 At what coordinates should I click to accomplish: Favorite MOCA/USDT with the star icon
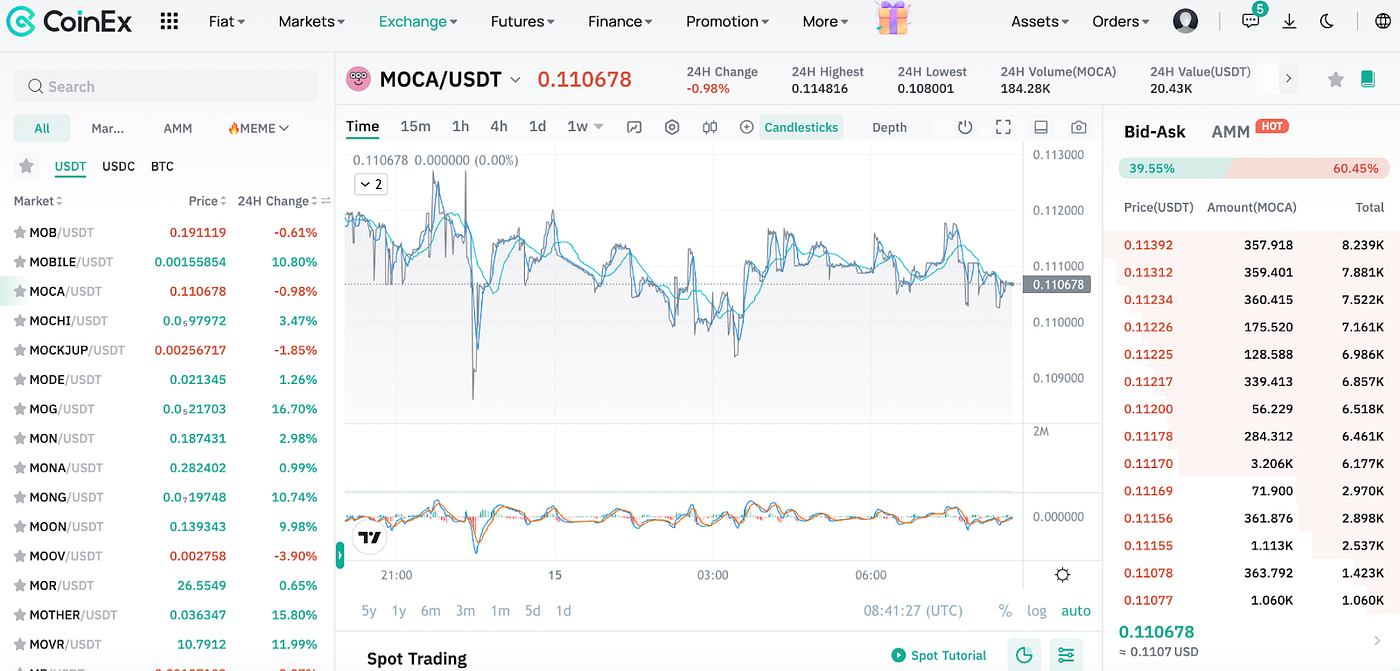(x=1335, y=78)
